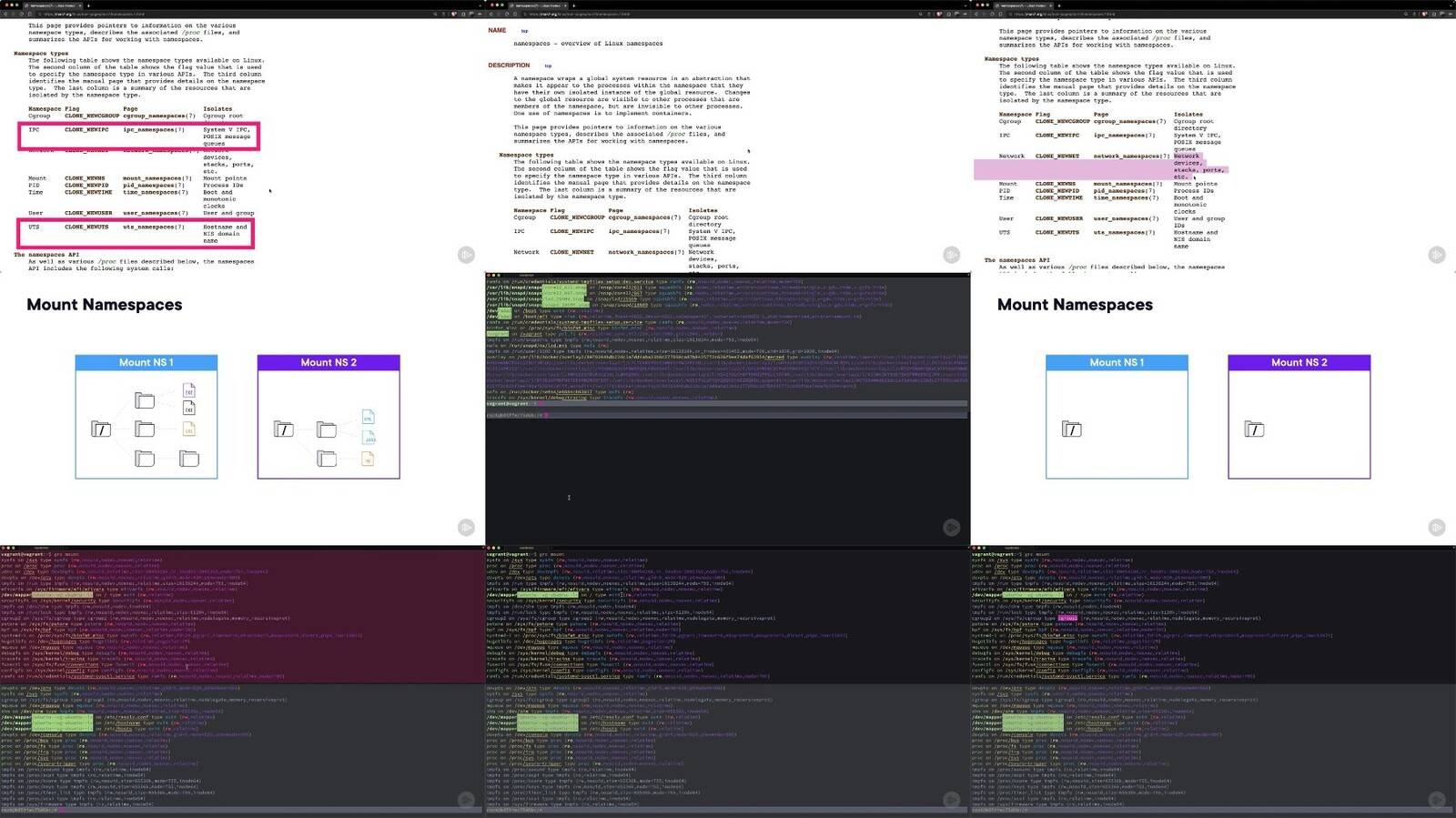The image size is (1456, 818).
Task: Open cgroup_namespaces(7) link in page showing NAME heading
Action: (x=644, y=217)
